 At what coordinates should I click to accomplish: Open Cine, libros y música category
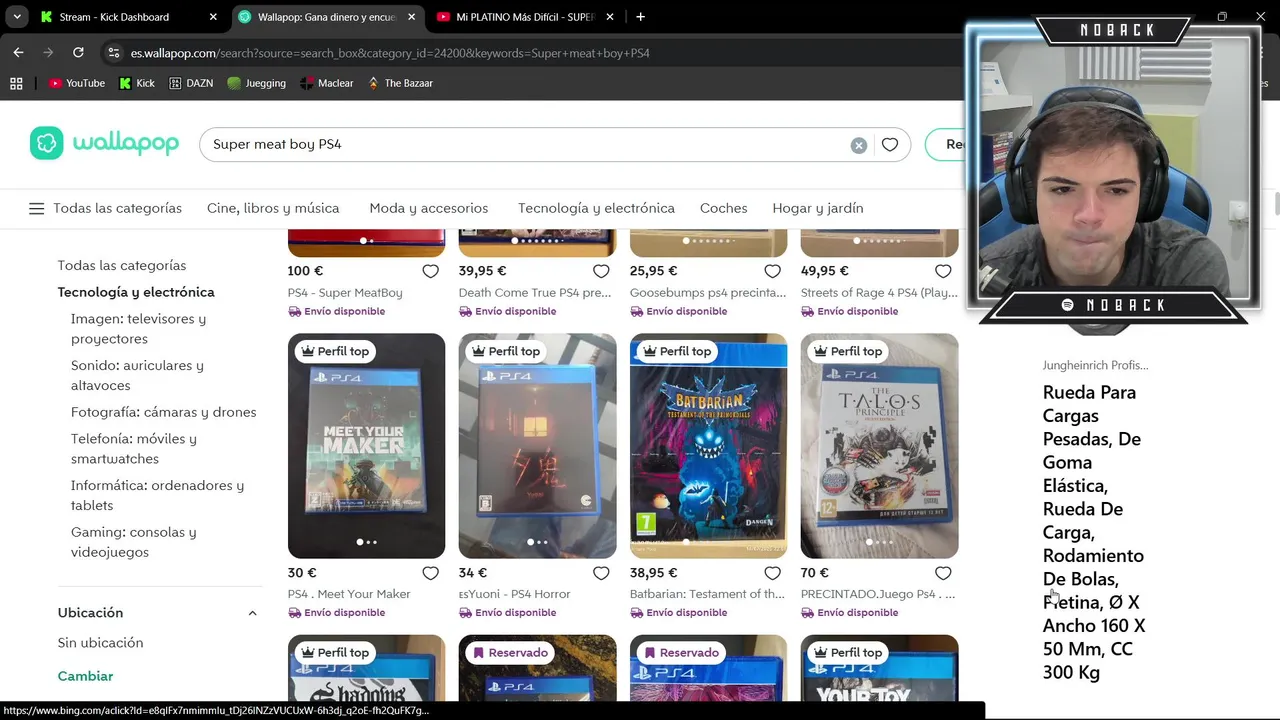273,208
